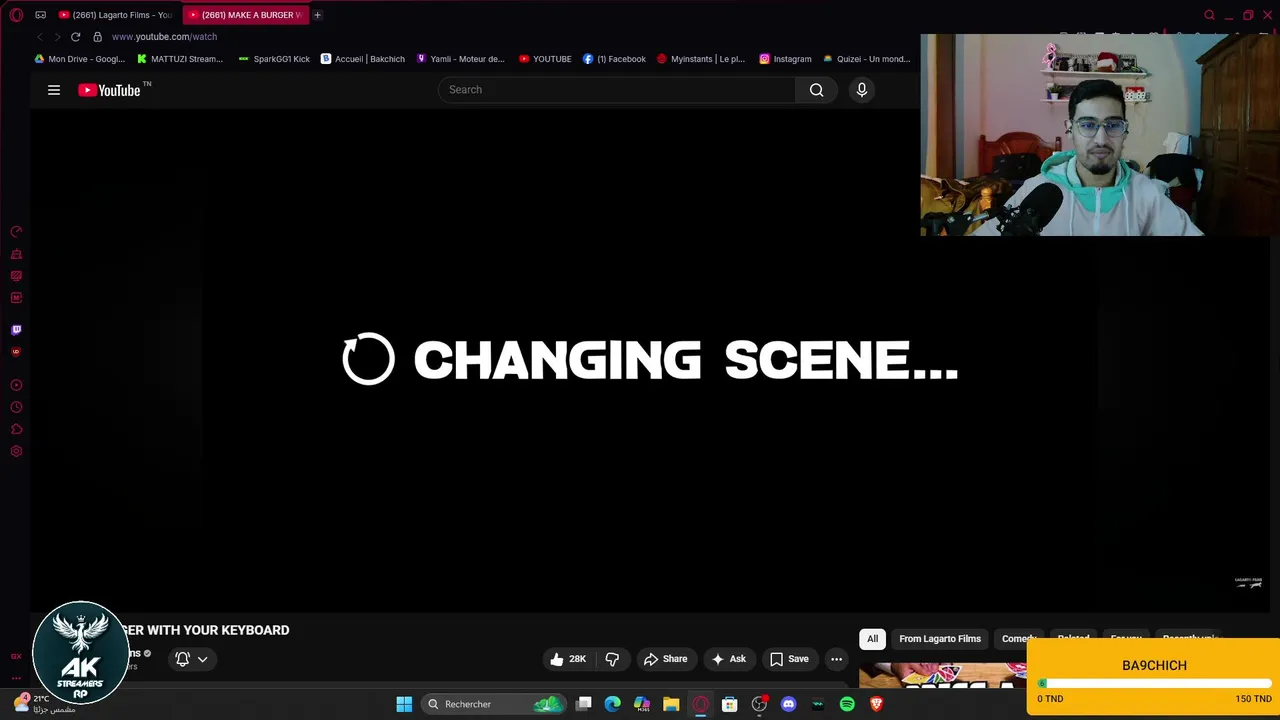Screen dimensions: 1280x720
Task: Open the YOUTUBE bookmark
Action: point(545,59)
